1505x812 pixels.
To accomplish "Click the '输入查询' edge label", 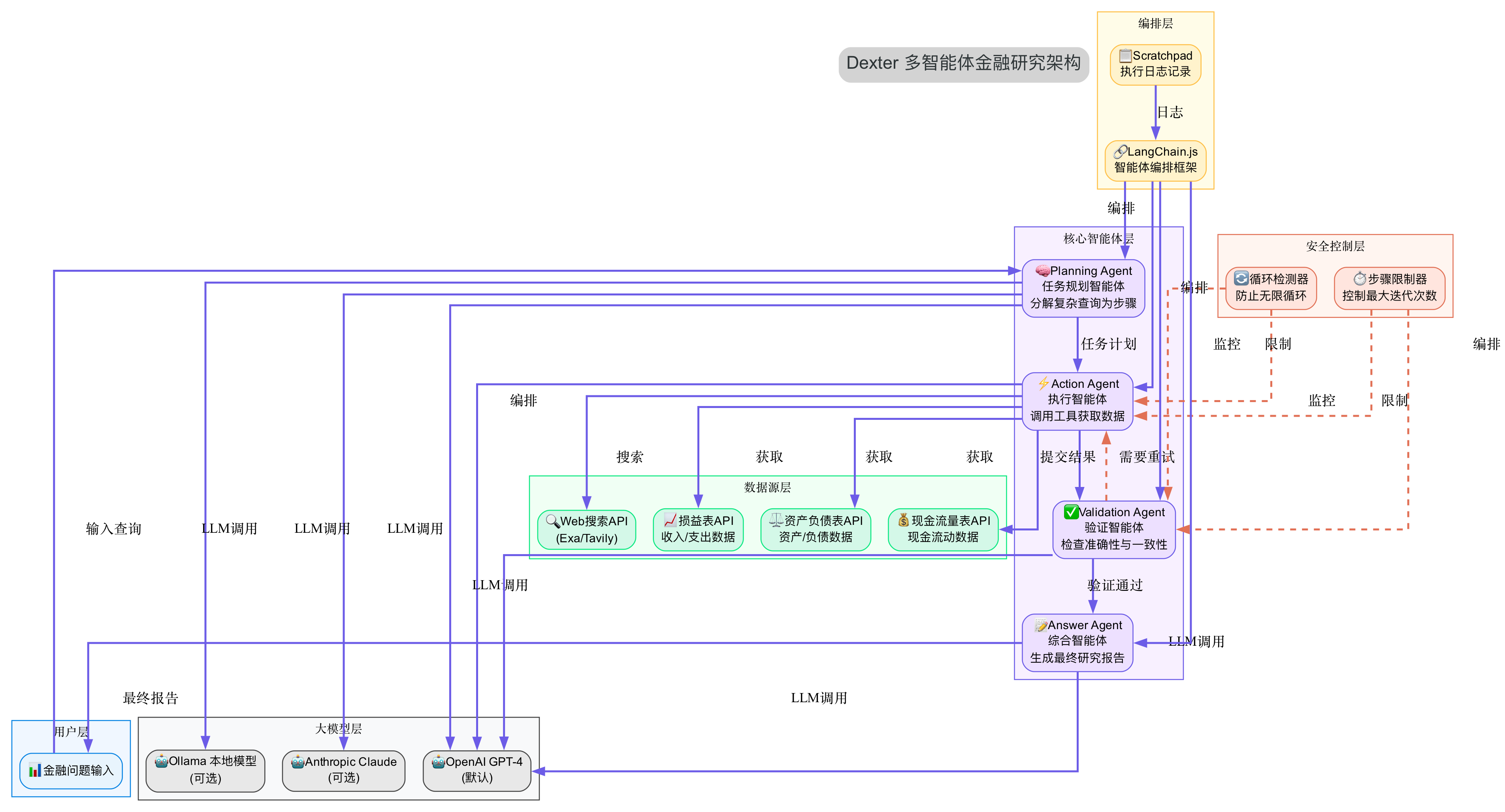I will coord(113,529).
